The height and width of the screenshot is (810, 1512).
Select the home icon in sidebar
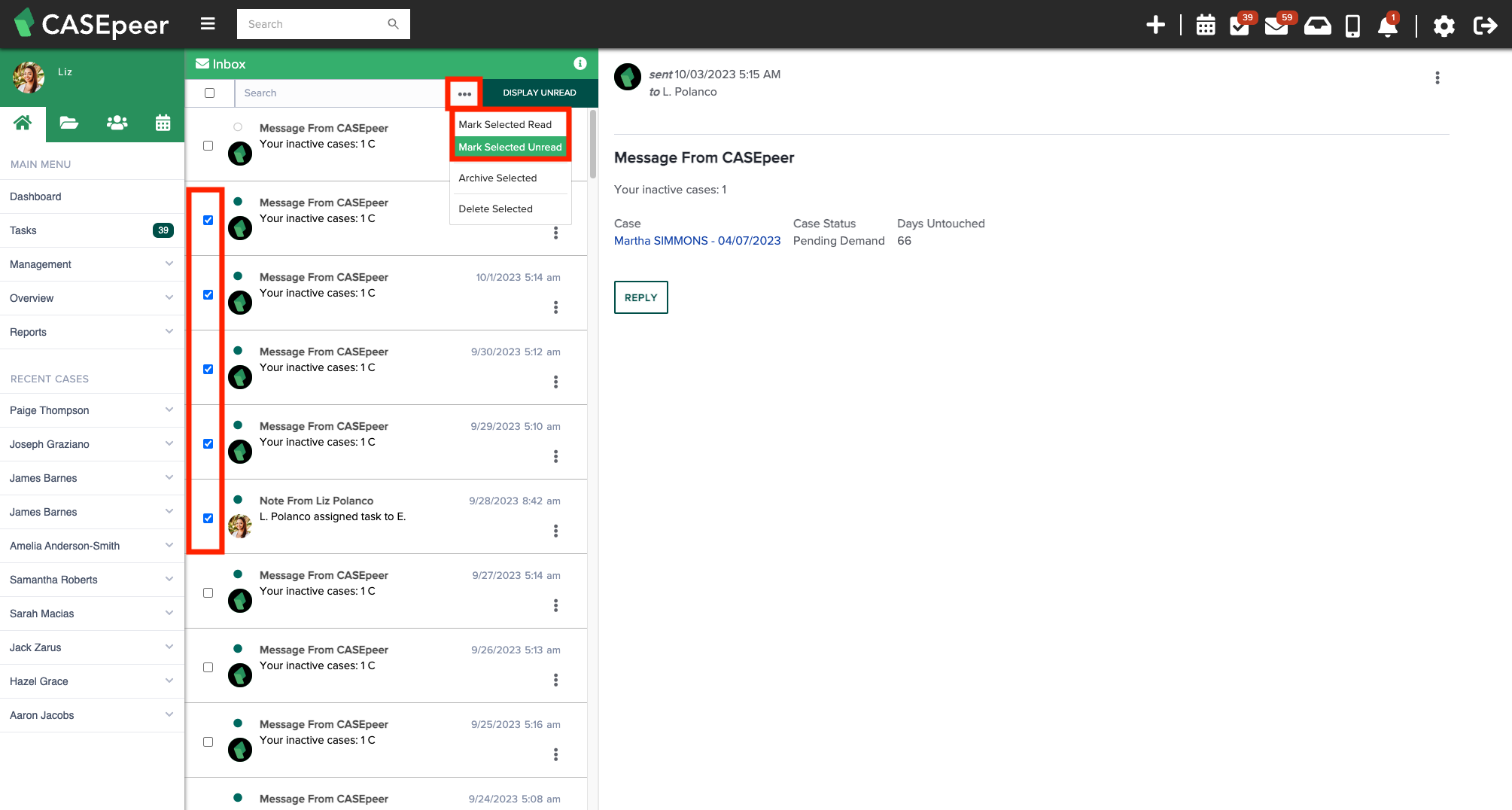pos(23,123)
